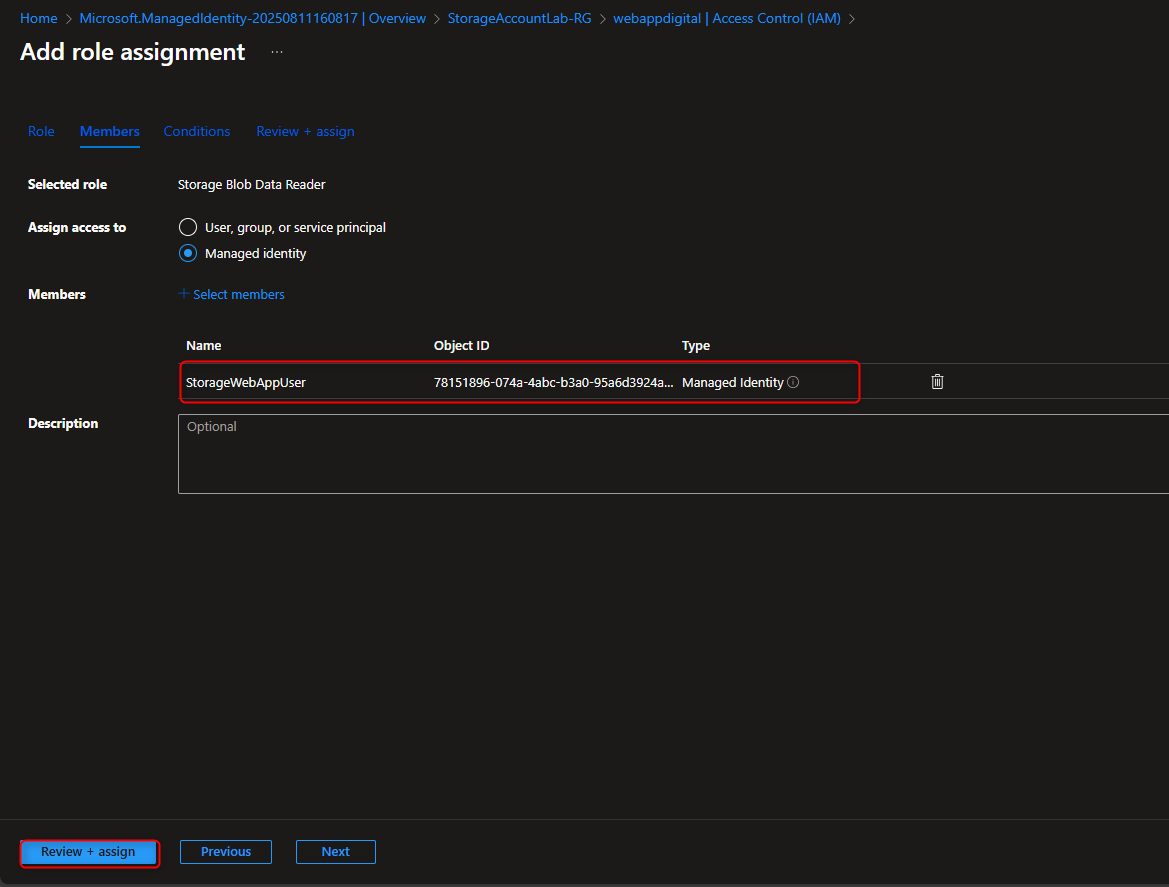
Task: Navigate to Home via the breadcrumb link
Action: point(38,18)
